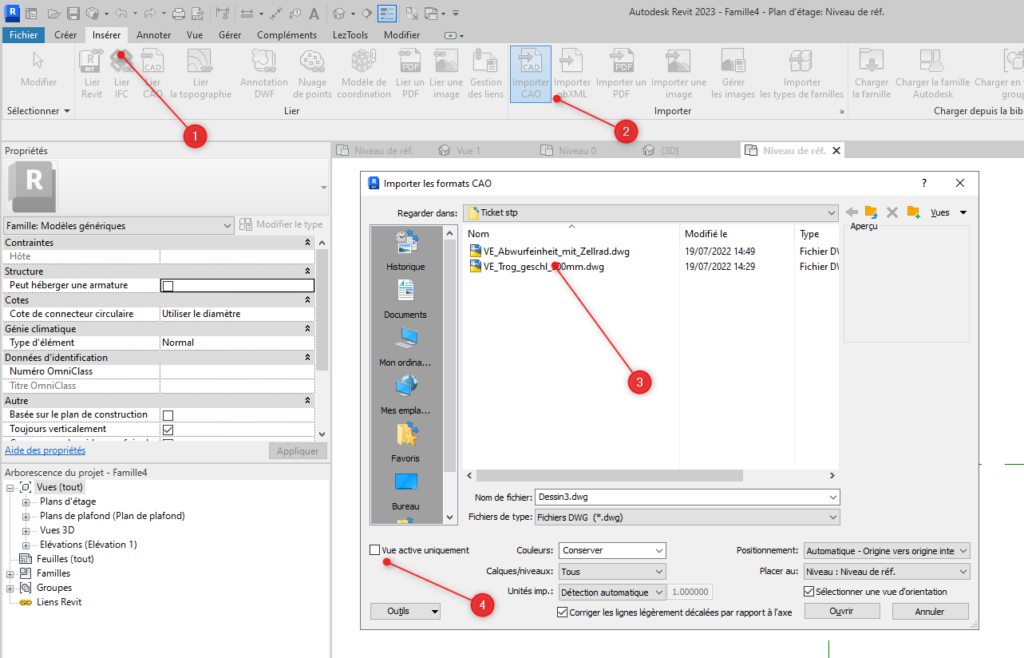Select the Lier IFC tool
Image resolution: width=1024 pixels, height=658 pixels.
[x=122, y=75]
